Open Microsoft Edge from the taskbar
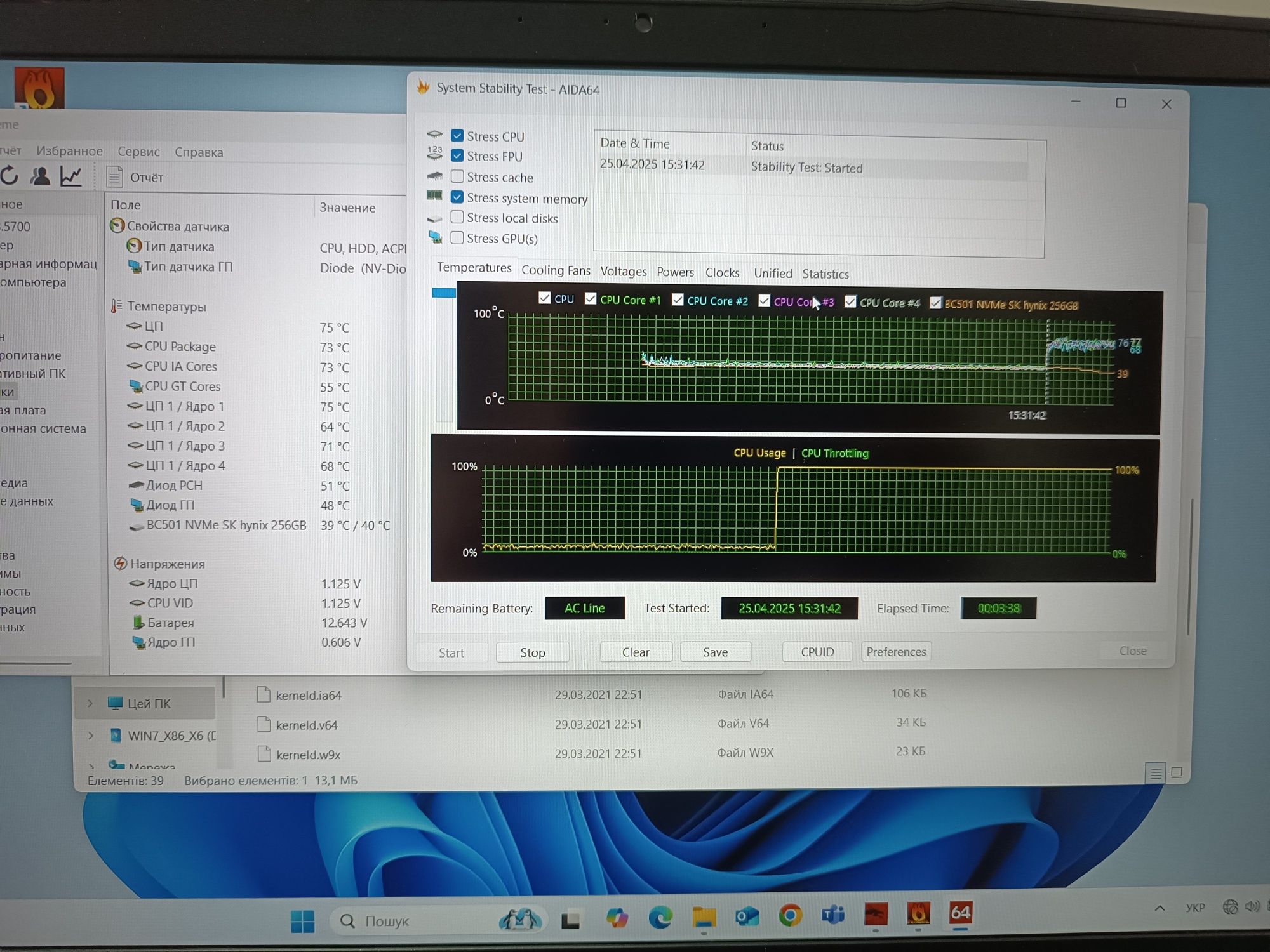The width and height of the screenshot is (1270, 952). (x=660, y=918)
